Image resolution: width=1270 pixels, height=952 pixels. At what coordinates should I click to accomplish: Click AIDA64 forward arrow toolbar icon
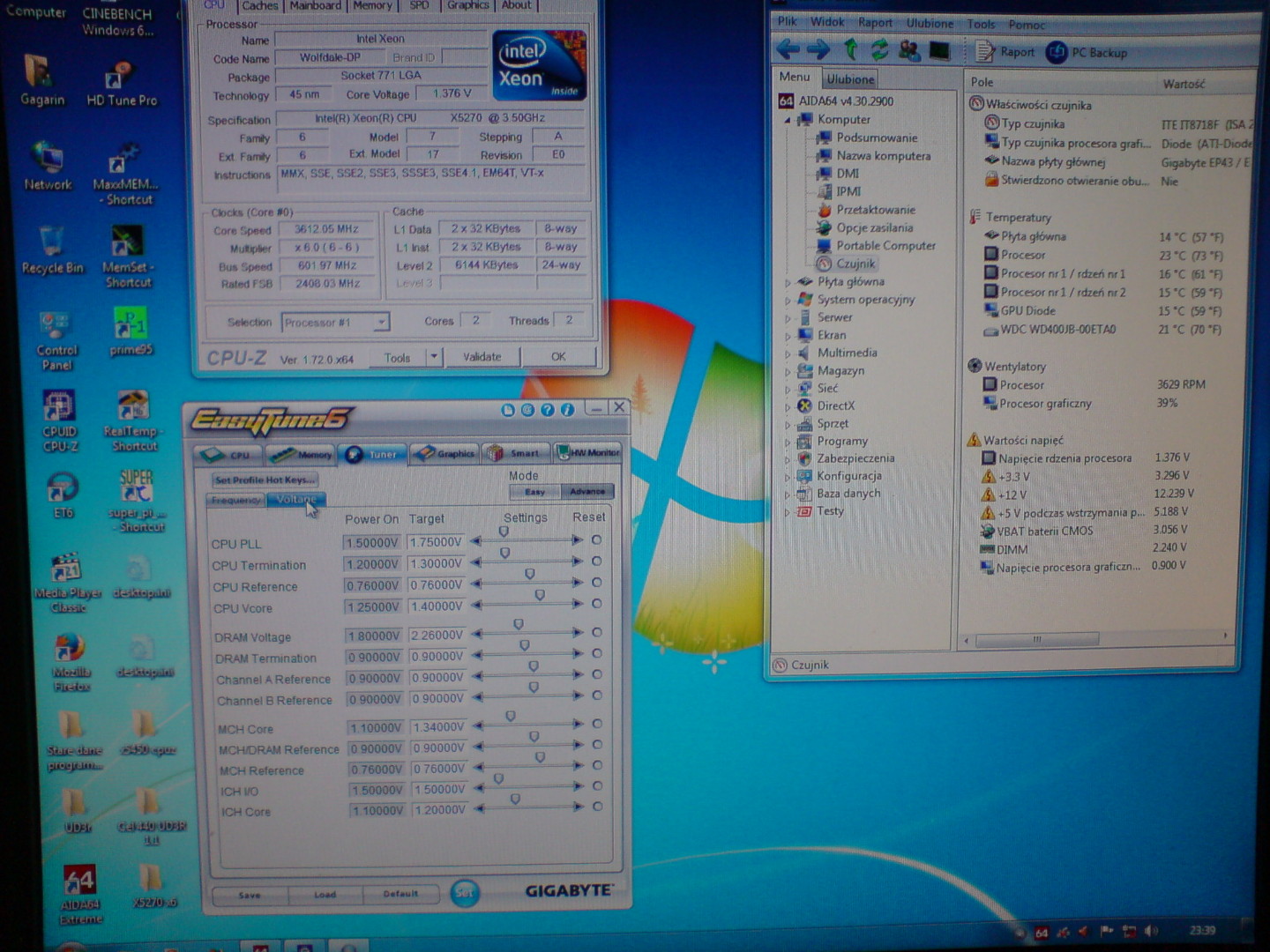819,50
